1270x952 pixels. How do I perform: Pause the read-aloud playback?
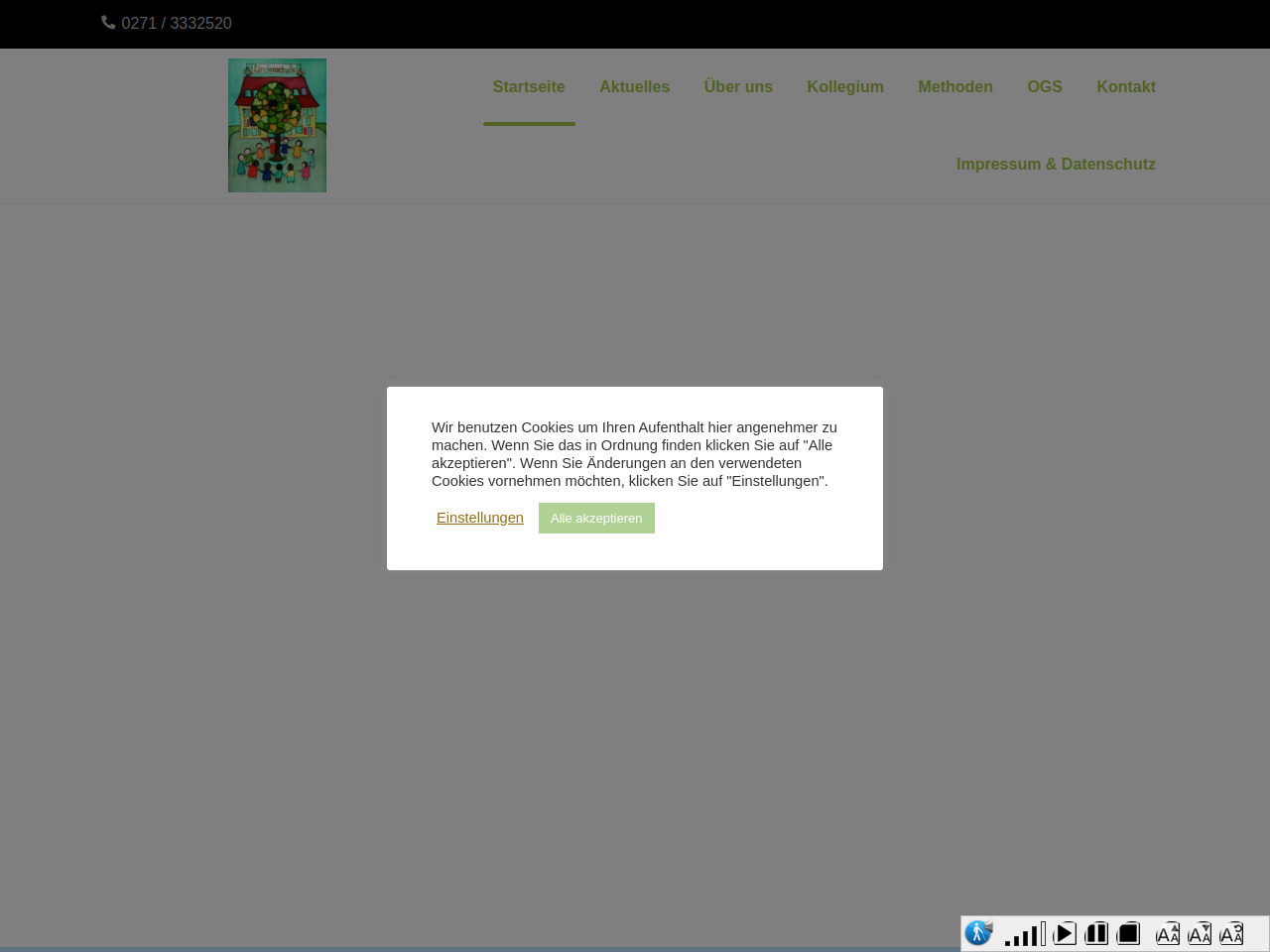point(1096,933)
